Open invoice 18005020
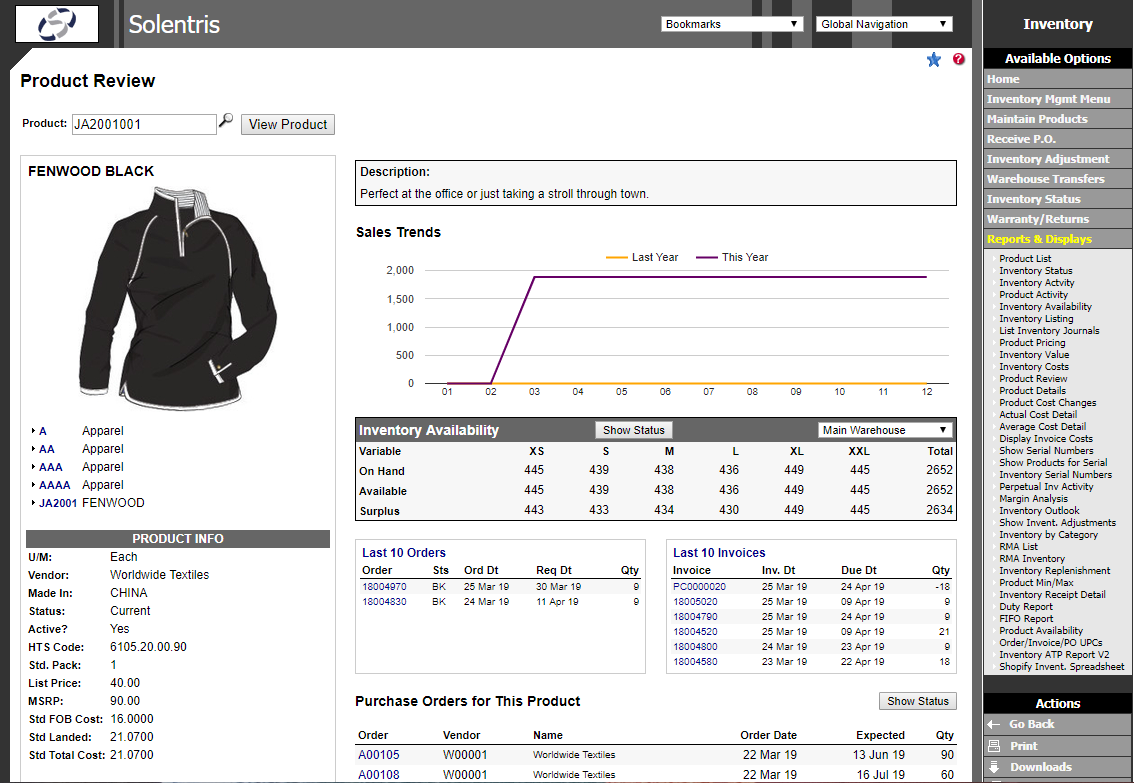This screenshot has height=783, width=1134. [x=695, y=602]
